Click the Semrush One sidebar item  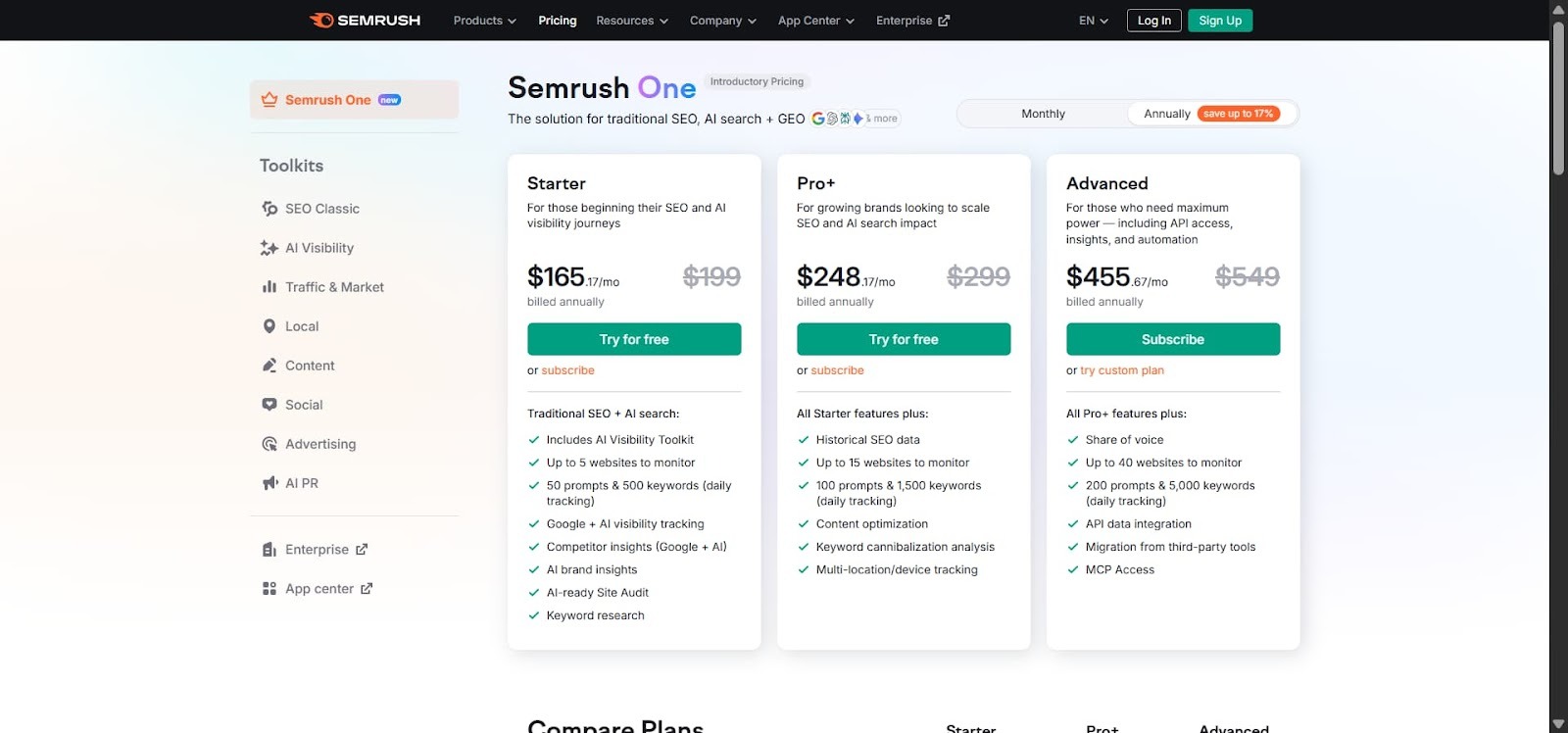(x=354, y=100)
